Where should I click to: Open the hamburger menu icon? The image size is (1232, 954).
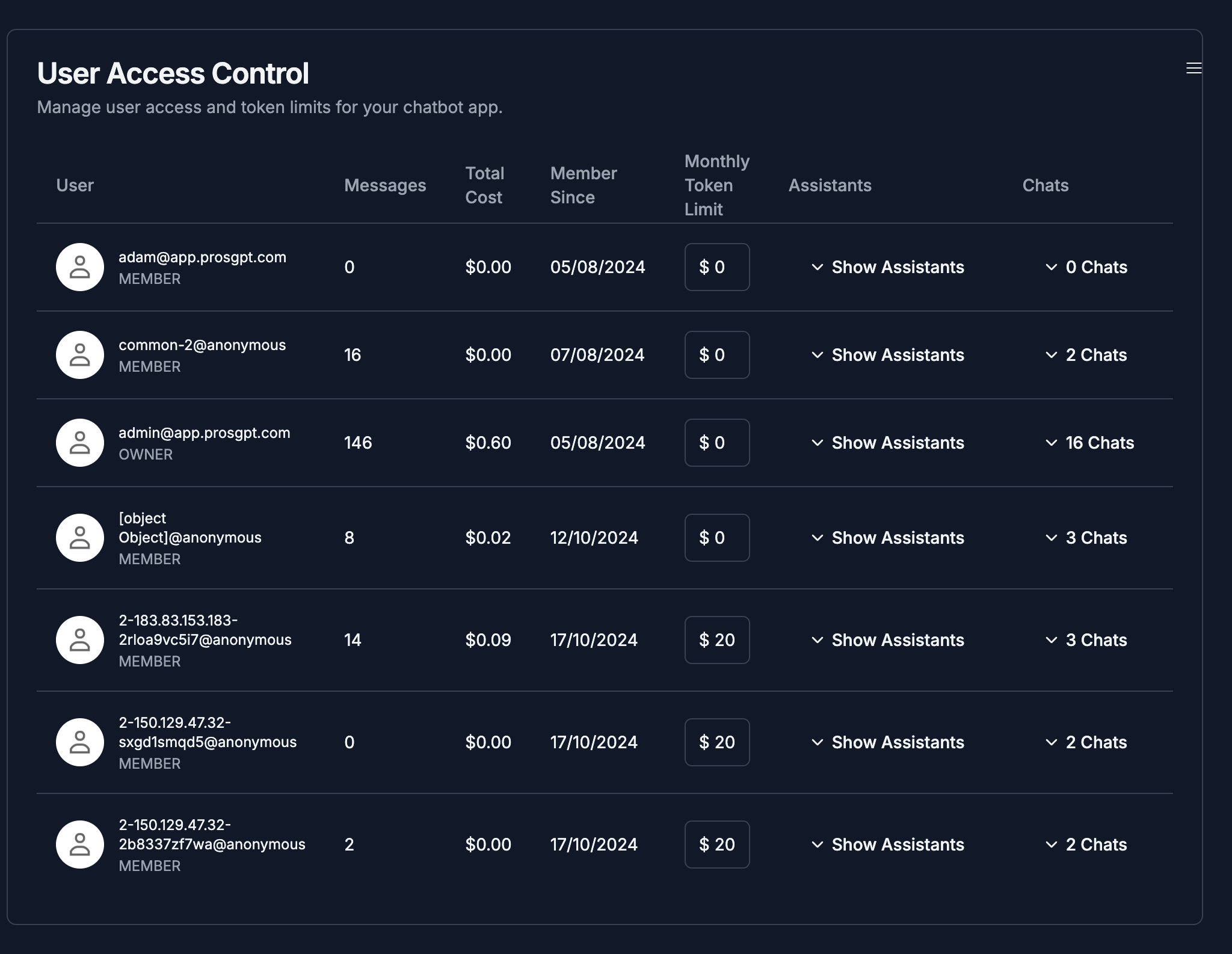1193,68
